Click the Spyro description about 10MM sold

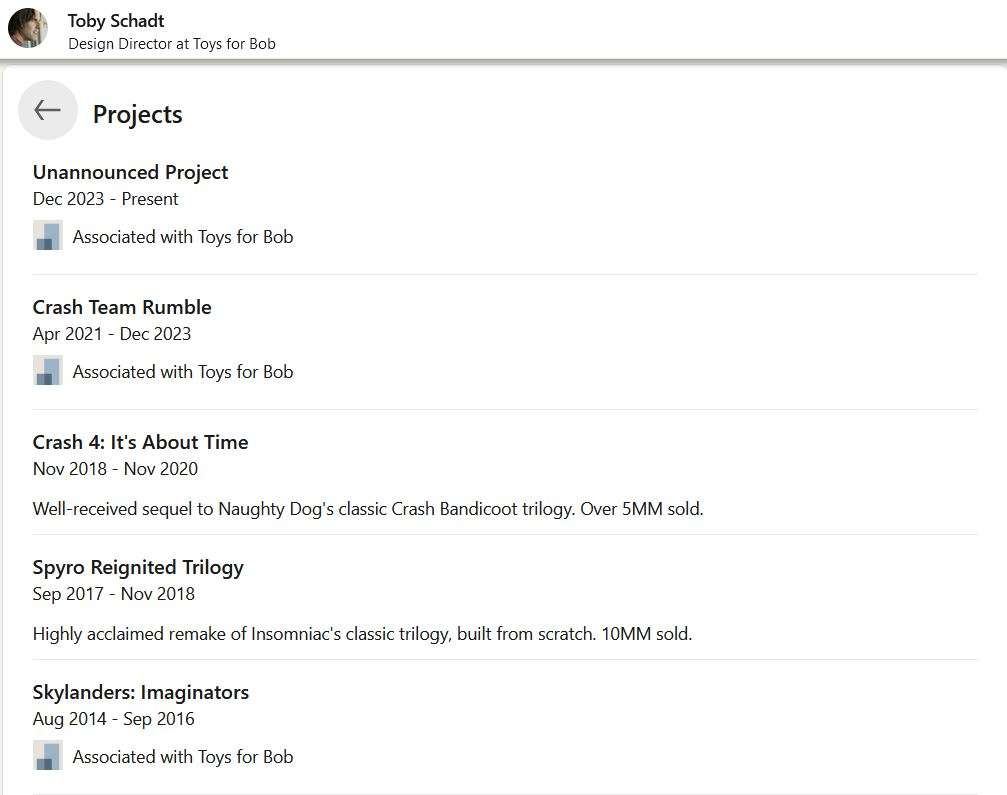point(362,634)
